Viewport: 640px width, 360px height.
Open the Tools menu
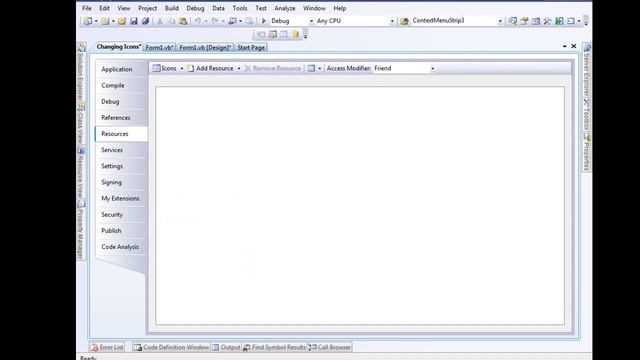tap(240, 8)
